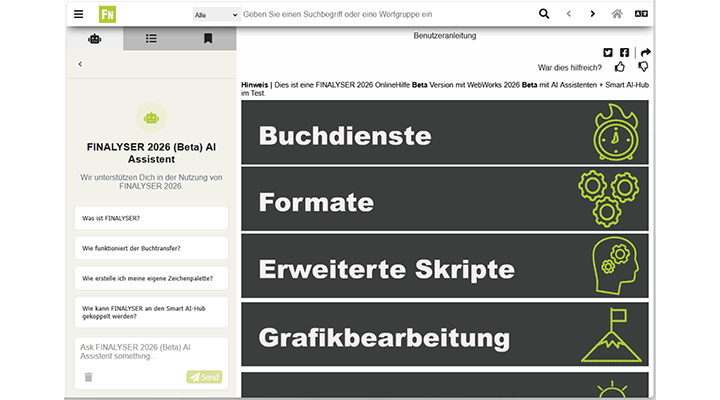Click the Ask FINALYSER message field
Screen dimensions: 720x400
[151, 352]
